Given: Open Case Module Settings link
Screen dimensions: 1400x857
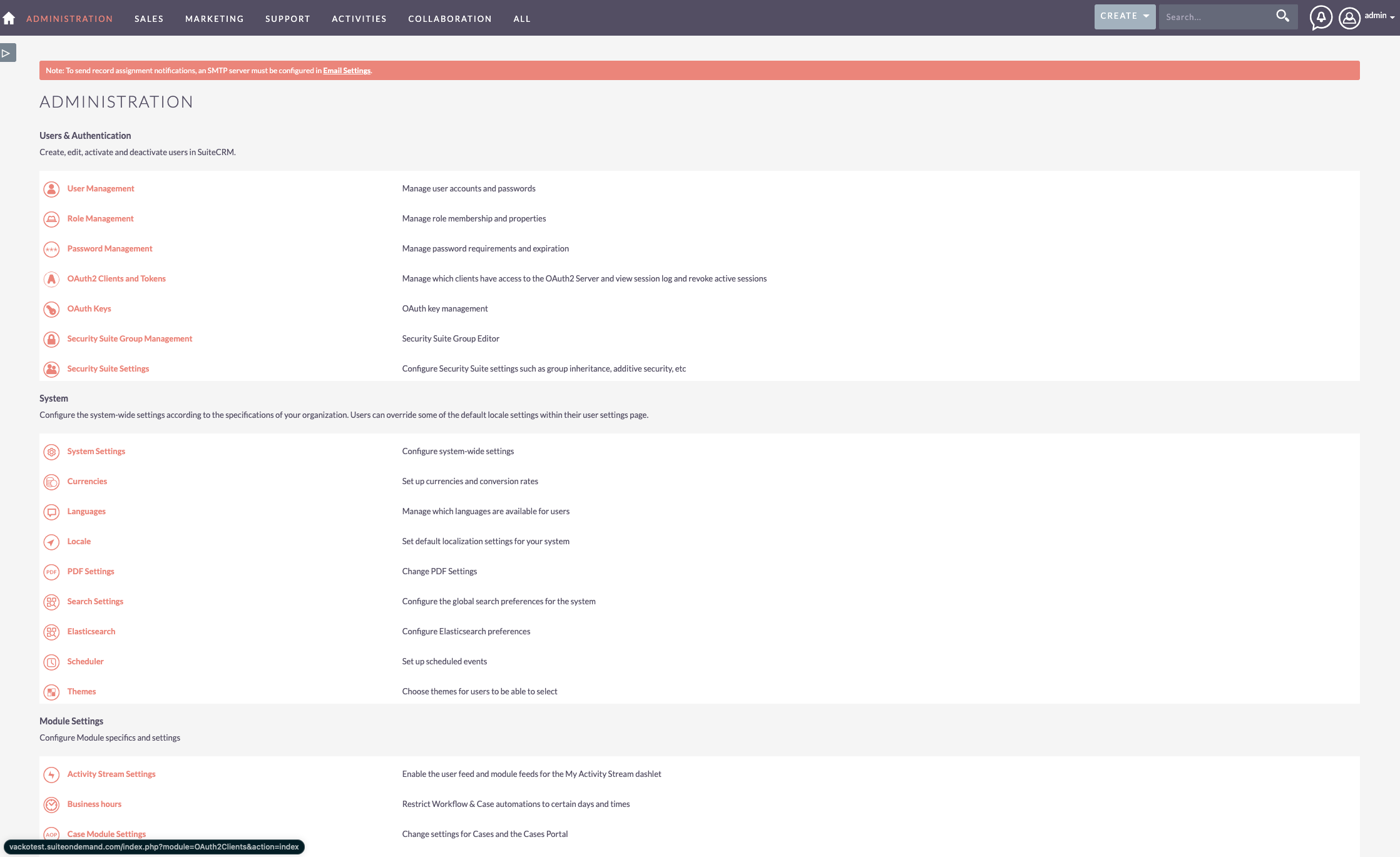Looking at the screenshot, I should [x=106, y=834].
